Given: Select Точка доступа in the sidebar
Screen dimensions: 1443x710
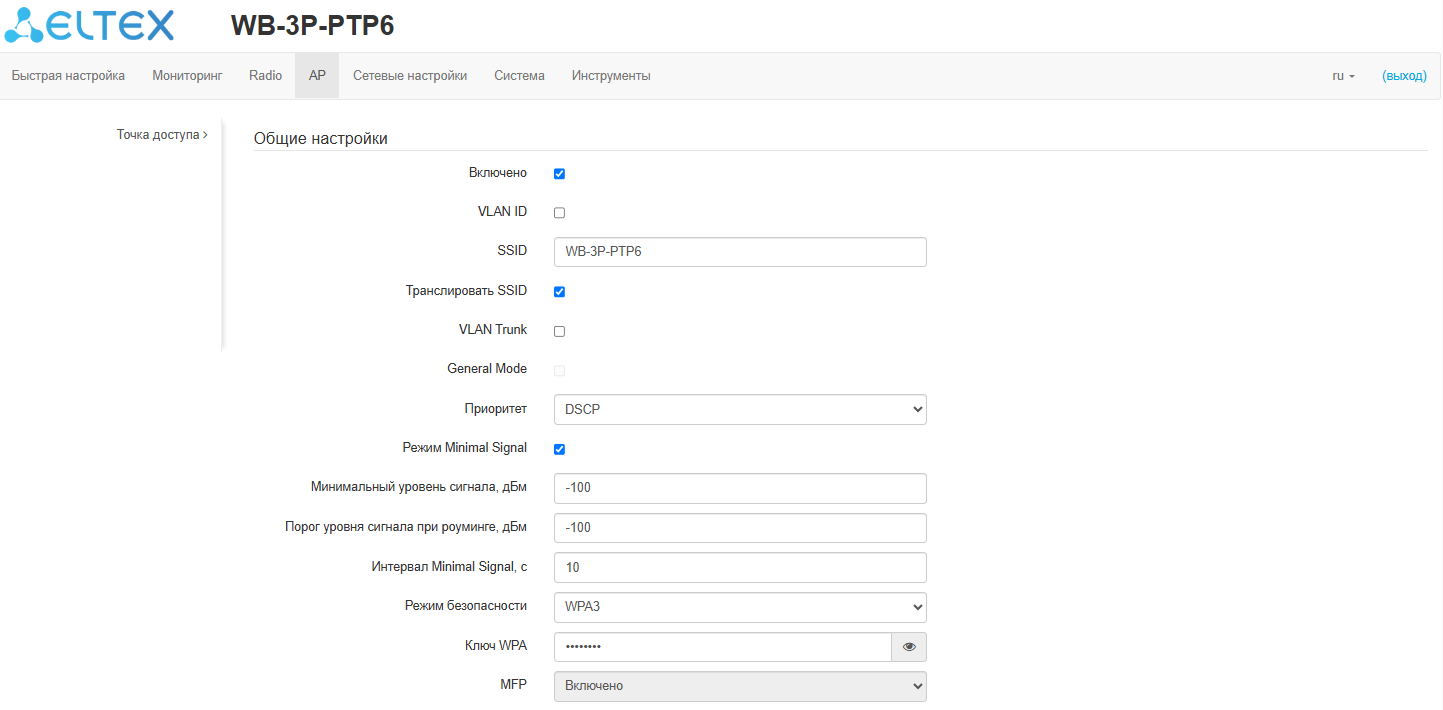Looking at the screenshot, I should [161, 134].
